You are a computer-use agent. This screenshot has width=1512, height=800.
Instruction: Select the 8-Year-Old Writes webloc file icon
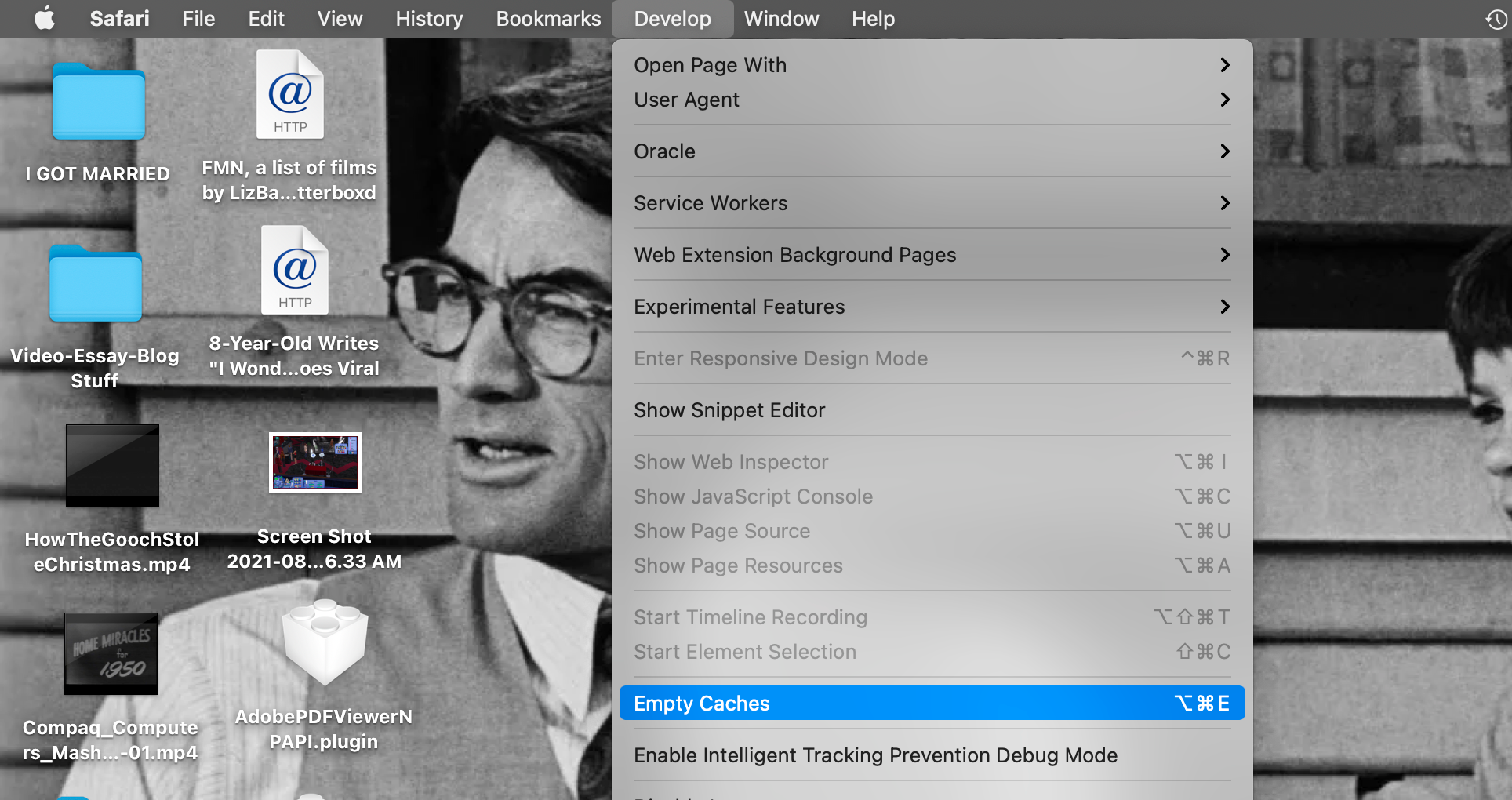coord(294,271)
